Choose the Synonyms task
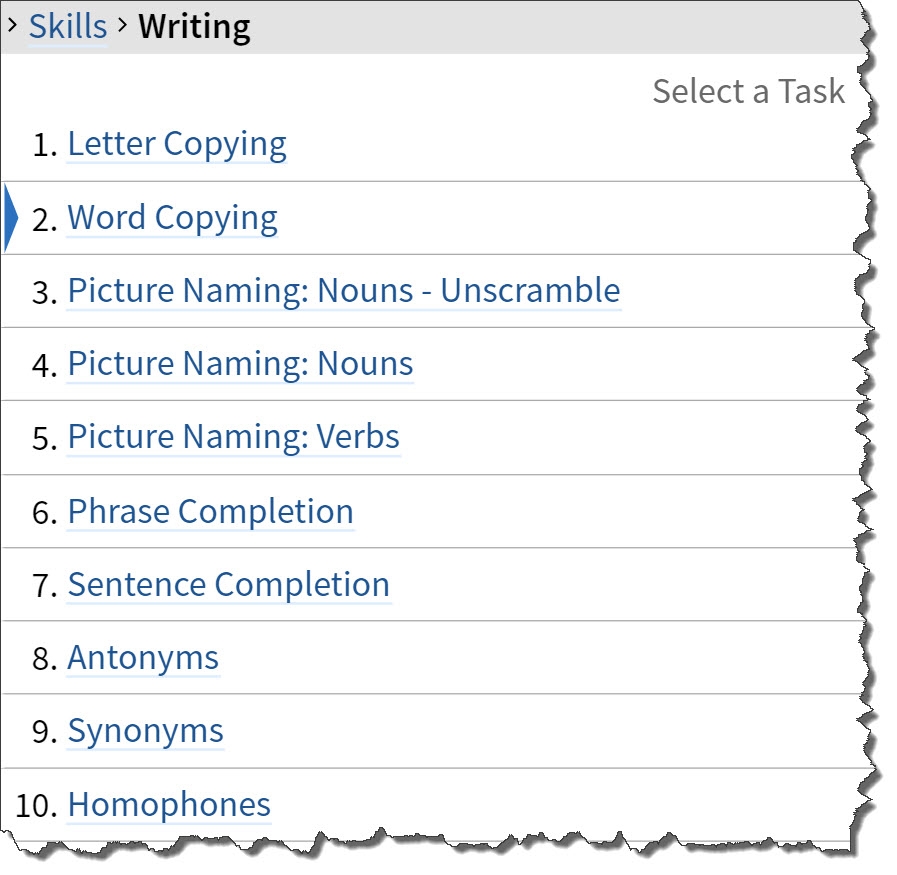 tap(145, 731)
